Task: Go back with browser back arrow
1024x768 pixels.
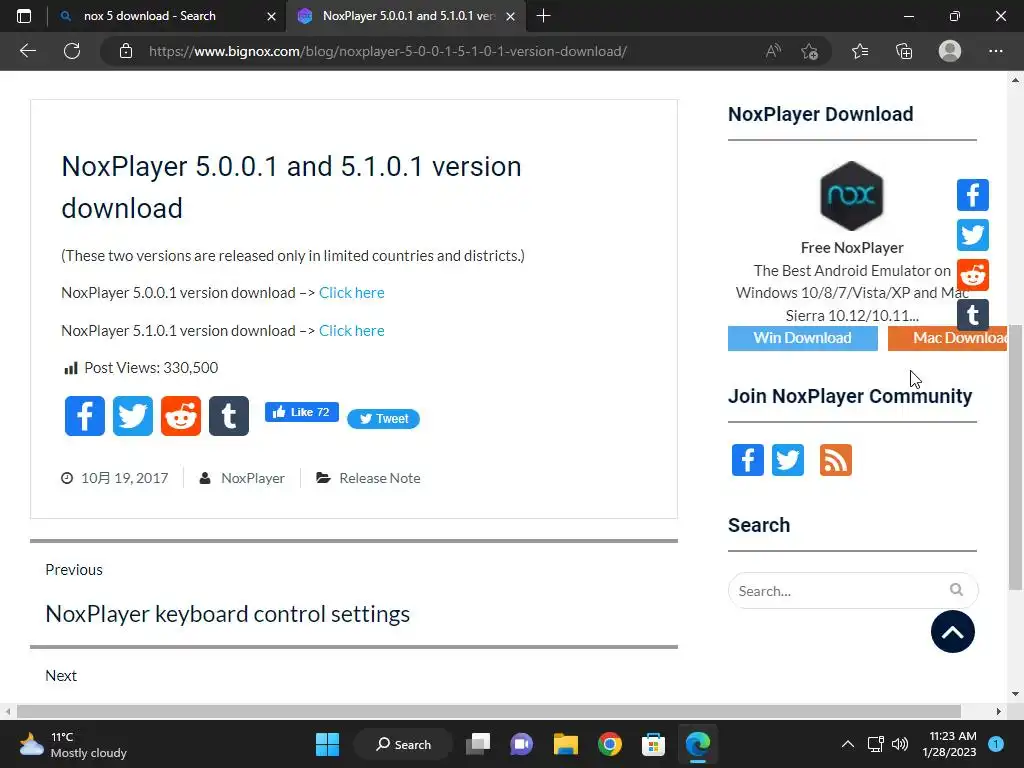Action: 28,51
